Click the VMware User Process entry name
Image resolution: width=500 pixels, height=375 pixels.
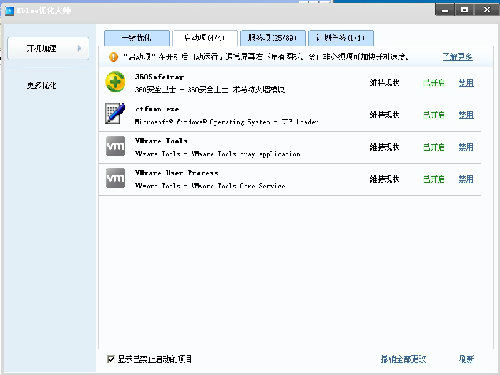[x=177, y=173]
